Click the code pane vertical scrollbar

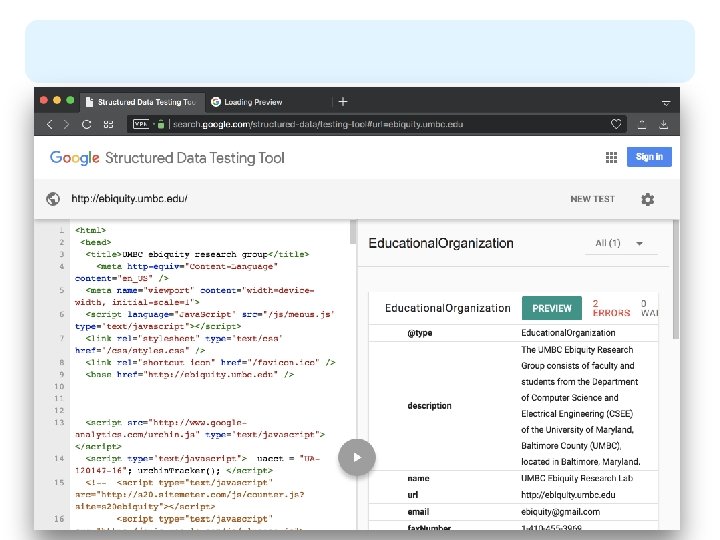[x=353, y=232]
